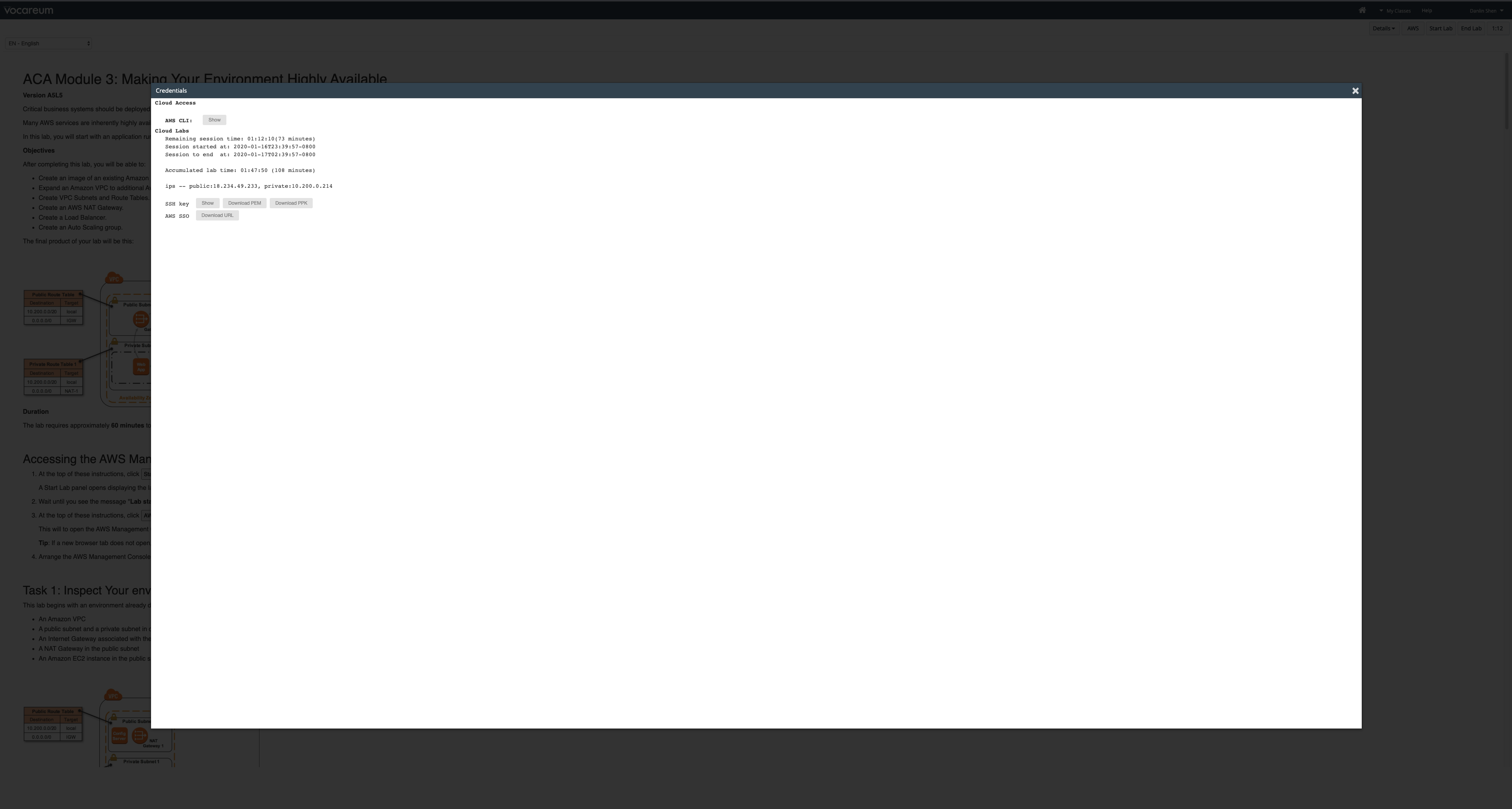This screenshot has width=1512, height=809.
Task: Click the Credentials dialog title bar
Action: (756, 90)
